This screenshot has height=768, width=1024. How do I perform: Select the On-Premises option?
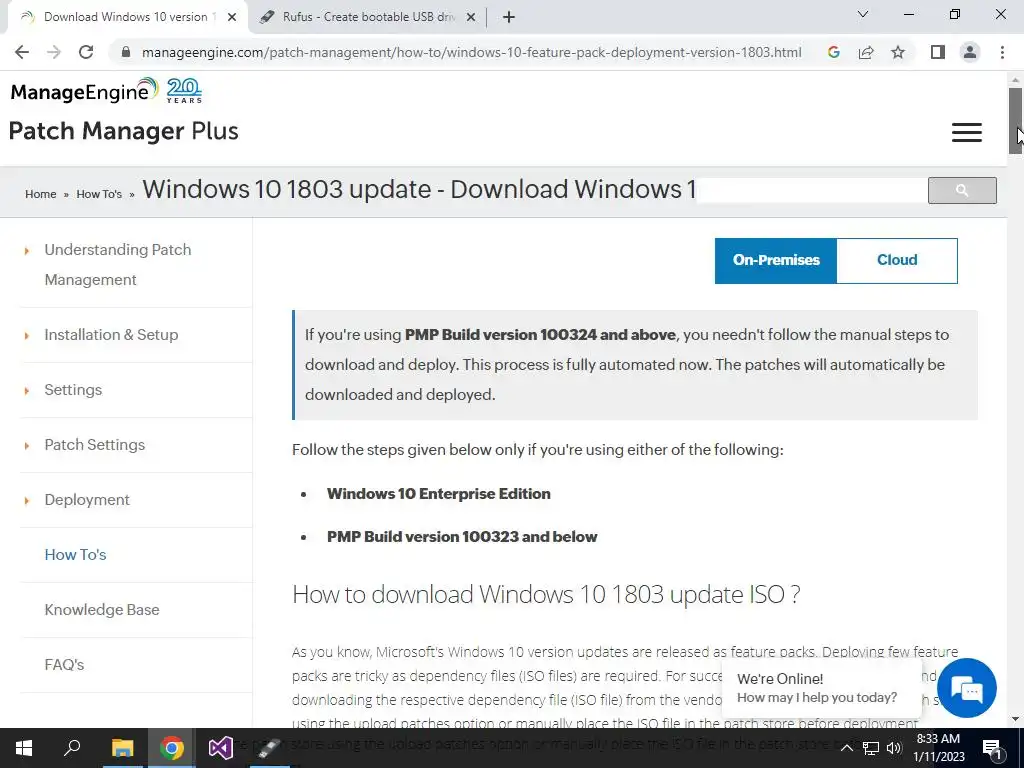coord(776,261)
